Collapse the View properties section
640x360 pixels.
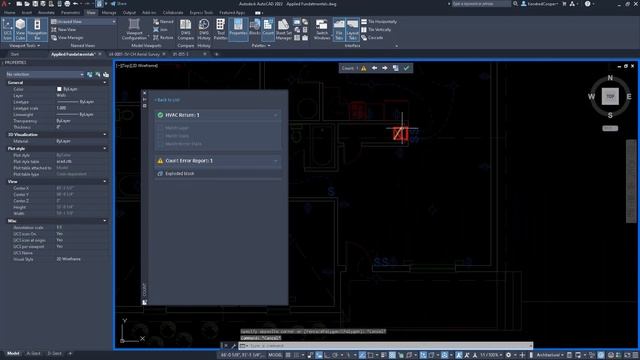(x=104, y=181)
